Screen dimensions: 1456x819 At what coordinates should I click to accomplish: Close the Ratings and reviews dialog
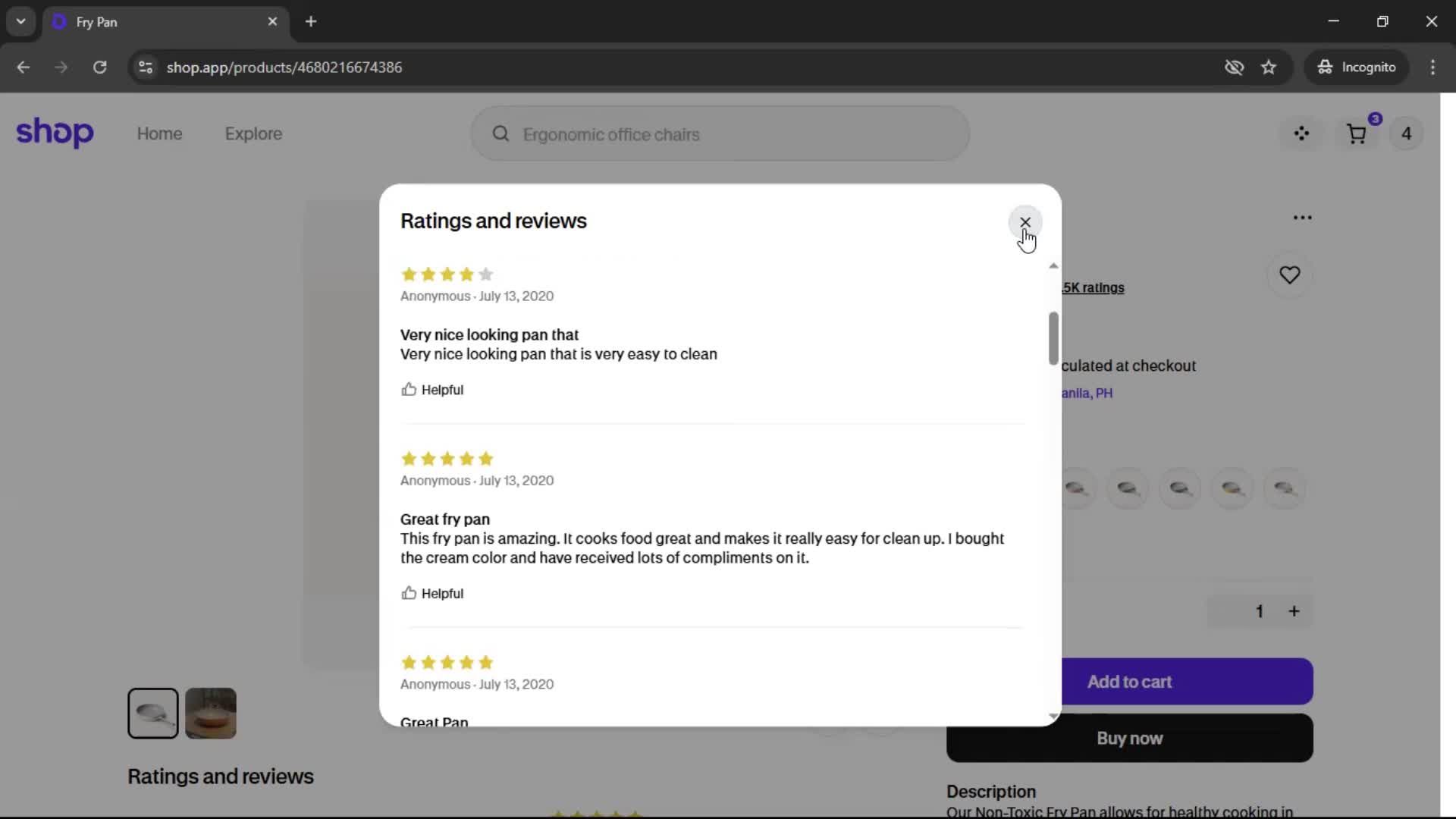click(x=1025, y=222)
